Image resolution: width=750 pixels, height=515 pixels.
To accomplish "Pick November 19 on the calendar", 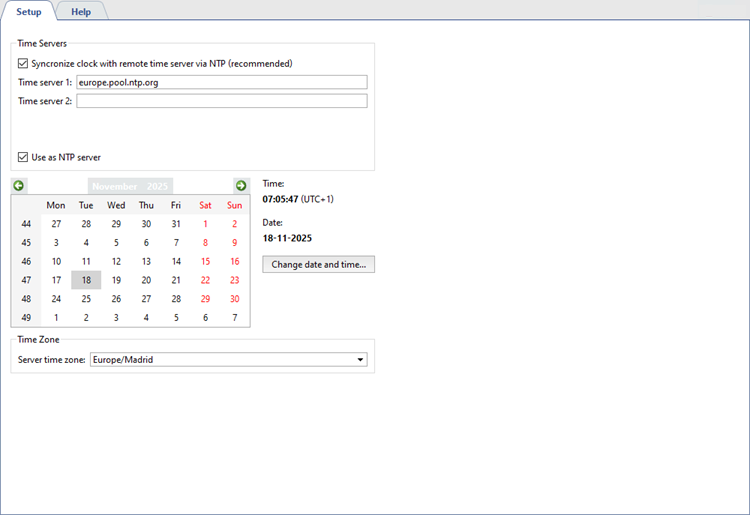I will pos(116,280).
